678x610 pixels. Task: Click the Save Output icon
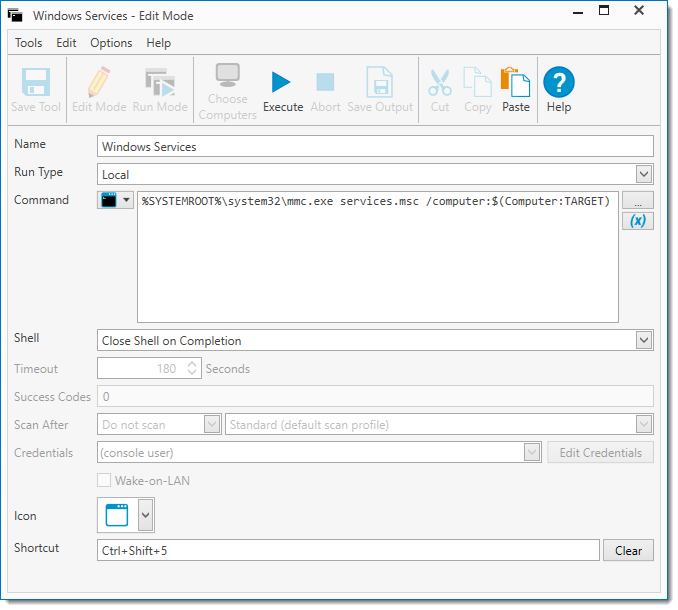pyautogui.click(x=380, y=82)
